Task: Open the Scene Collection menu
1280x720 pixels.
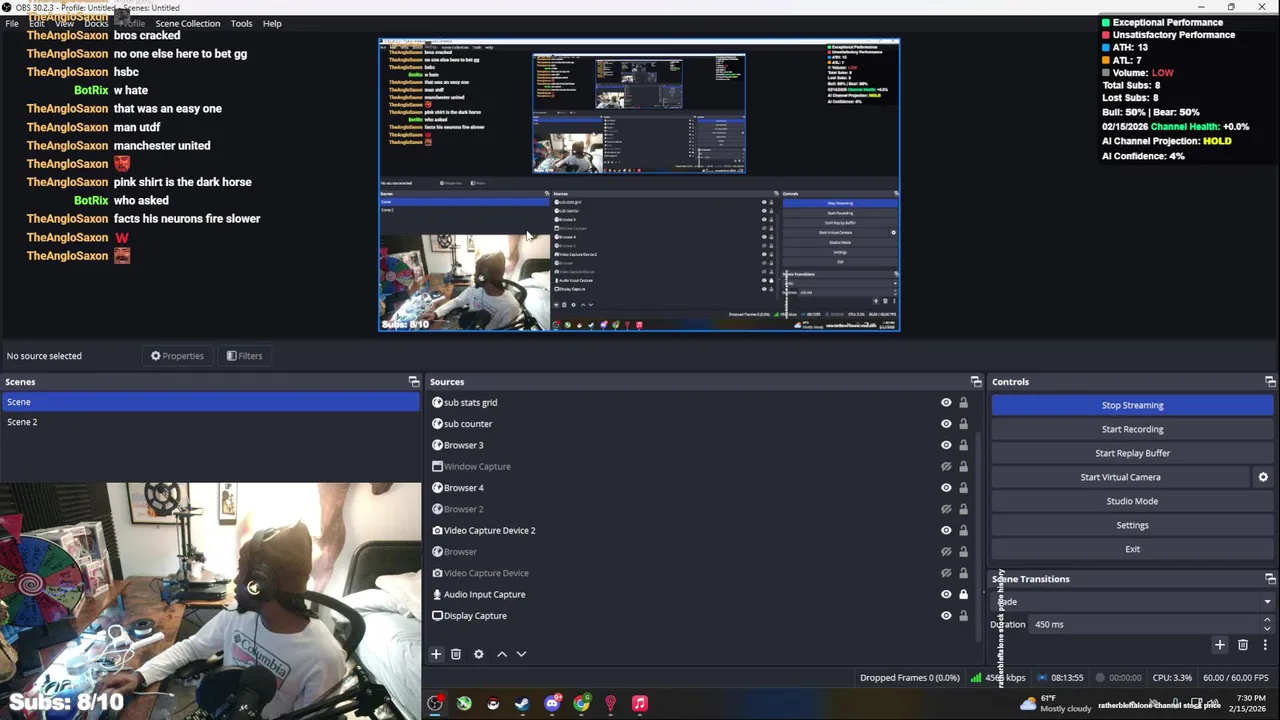Action: click(x=187, y=23)
